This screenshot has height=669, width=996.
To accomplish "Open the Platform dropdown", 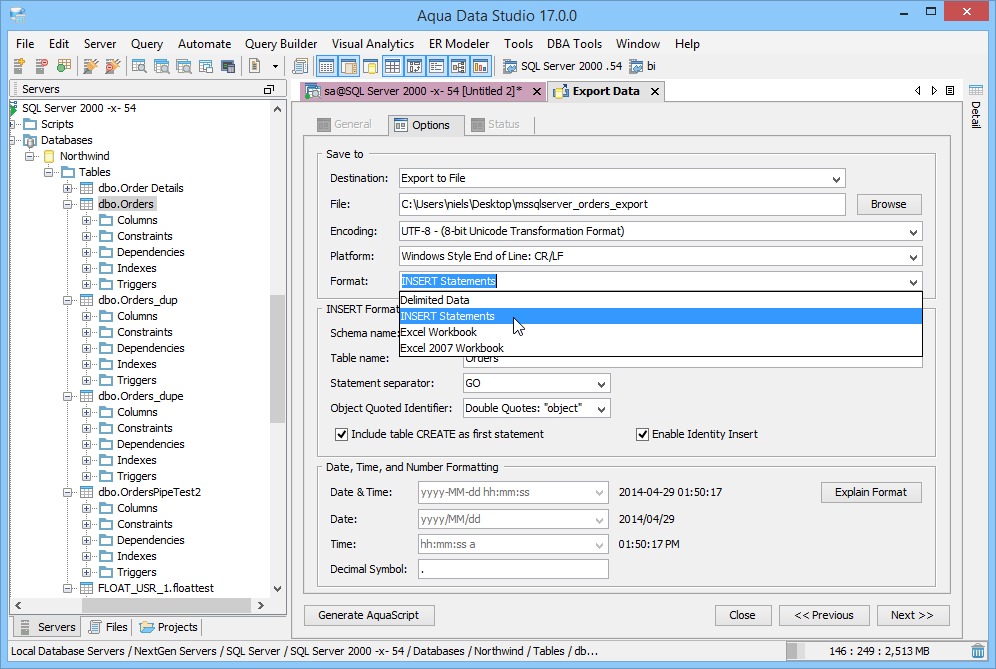I will [913, 257].
